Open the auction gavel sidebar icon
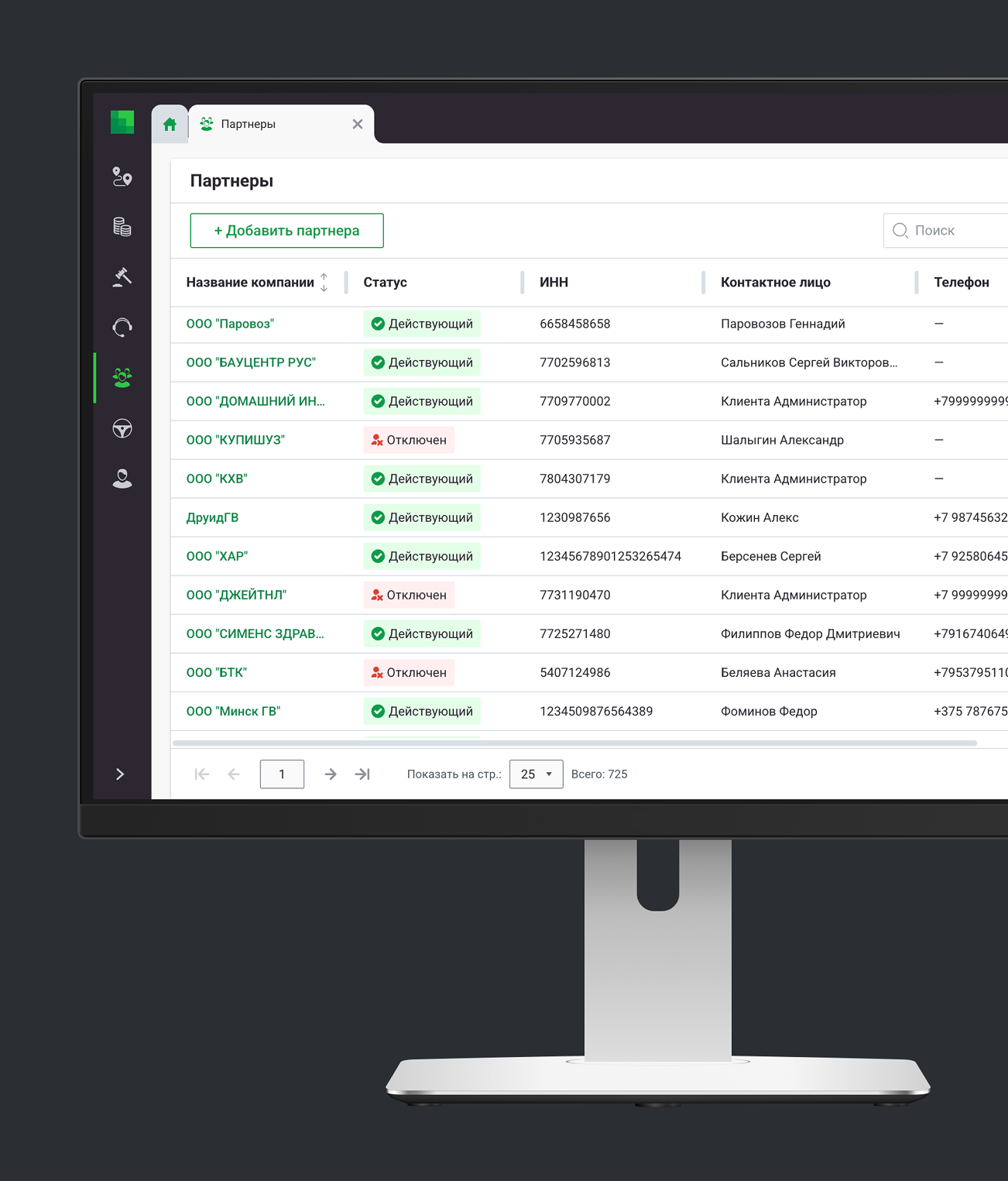 (122, 276)
